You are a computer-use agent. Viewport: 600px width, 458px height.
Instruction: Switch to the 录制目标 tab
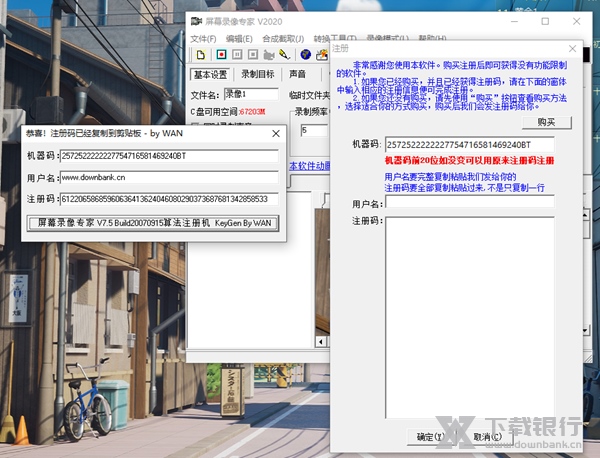pyautogui.click(x=257, y=74)
